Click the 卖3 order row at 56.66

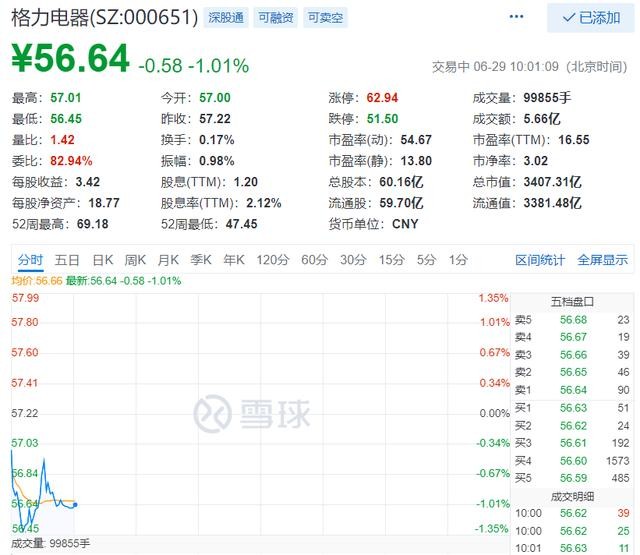(572, 355)
